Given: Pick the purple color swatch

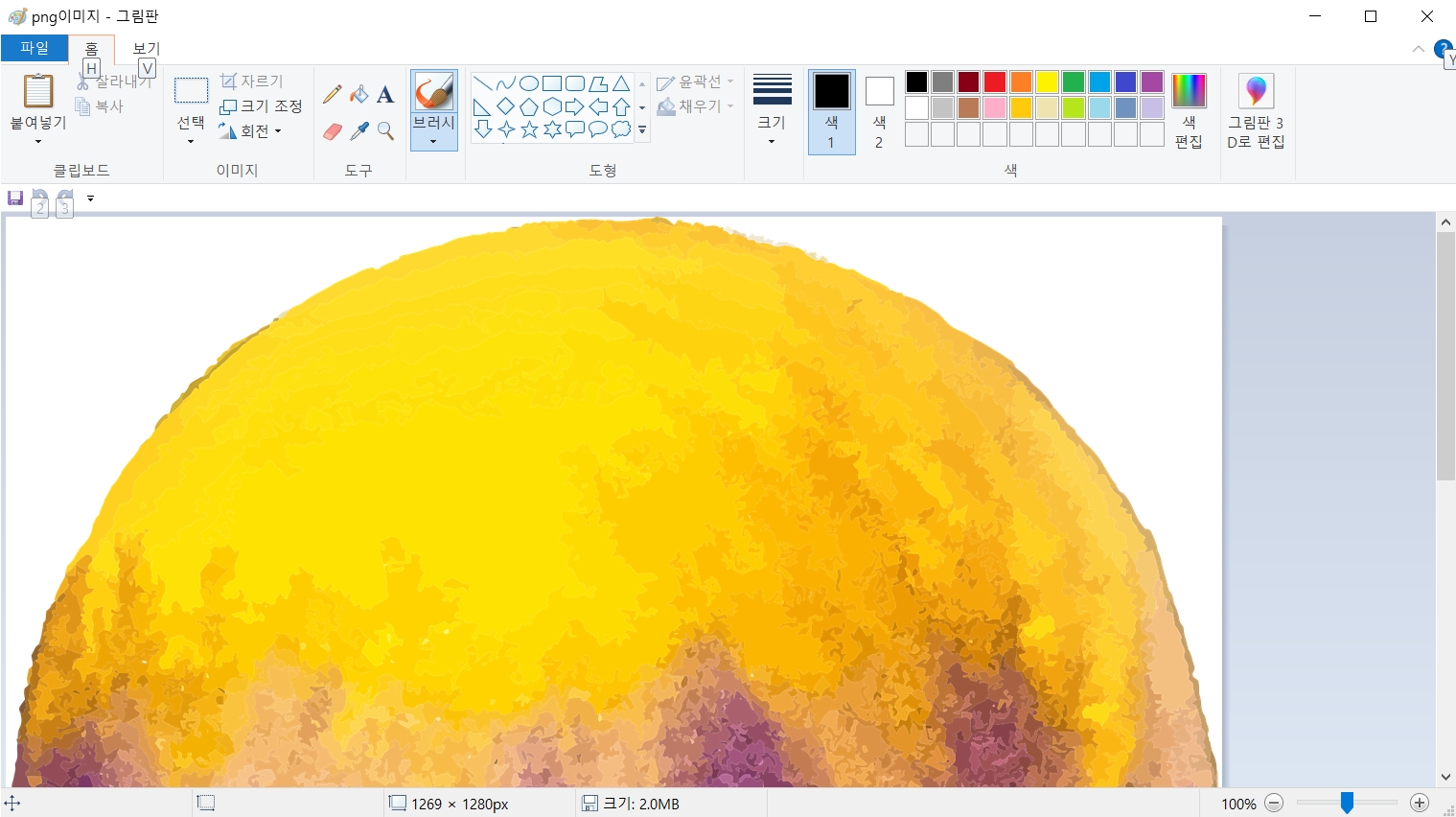Looking at the screenshot, I should coord(1152,82).
